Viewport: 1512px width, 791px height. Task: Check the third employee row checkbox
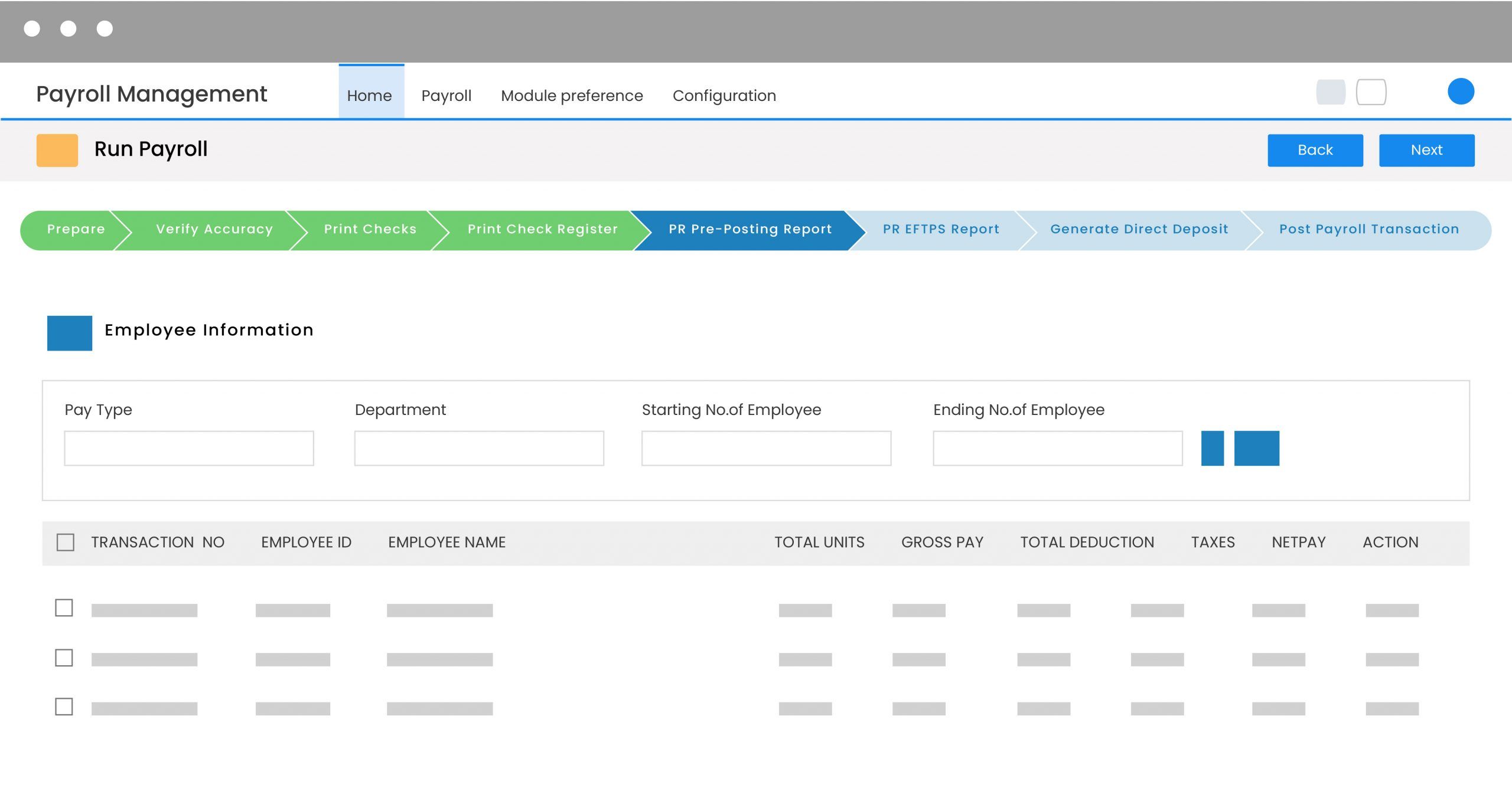pos(64,705)
